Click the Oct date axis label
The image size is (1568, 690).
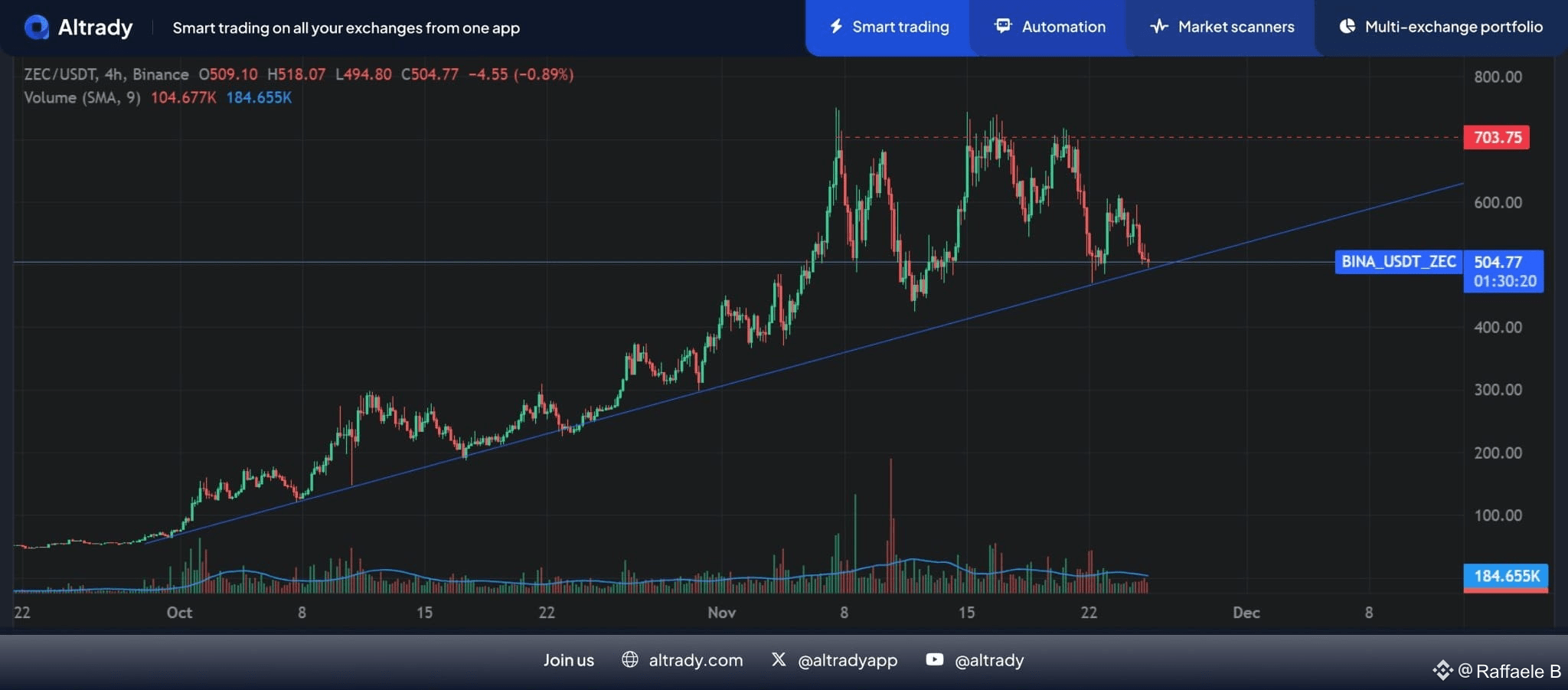(x=179, y=613)
